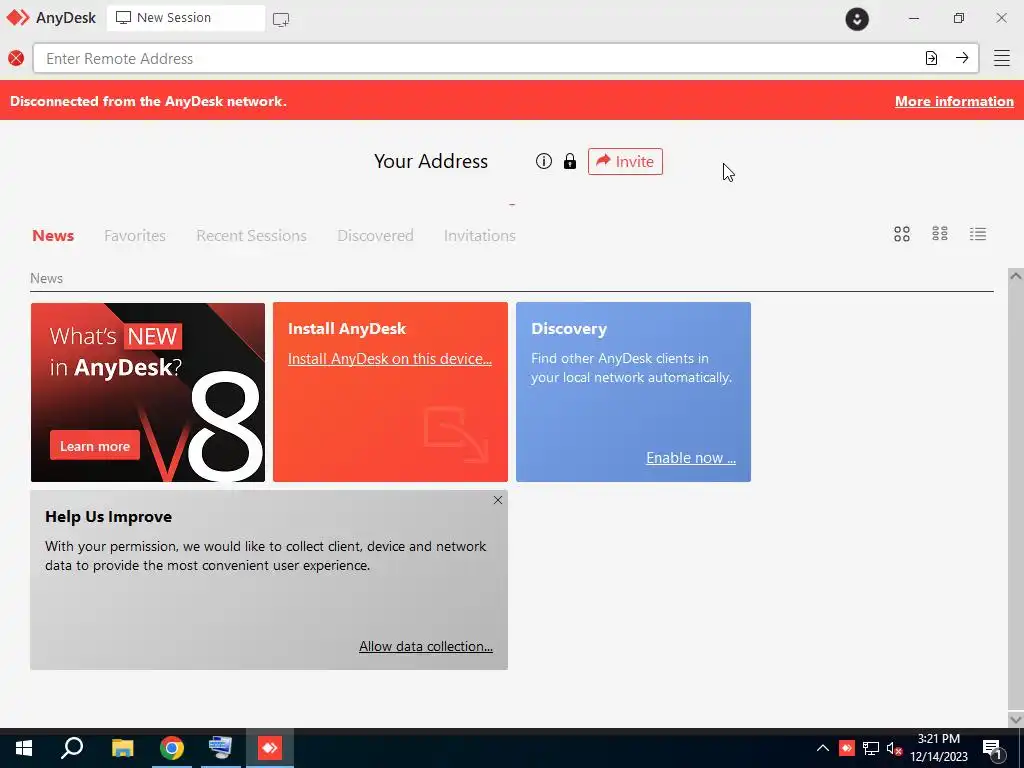Click the muted volume tray icon
The image size is (1024, 768).
coord(894,748)
